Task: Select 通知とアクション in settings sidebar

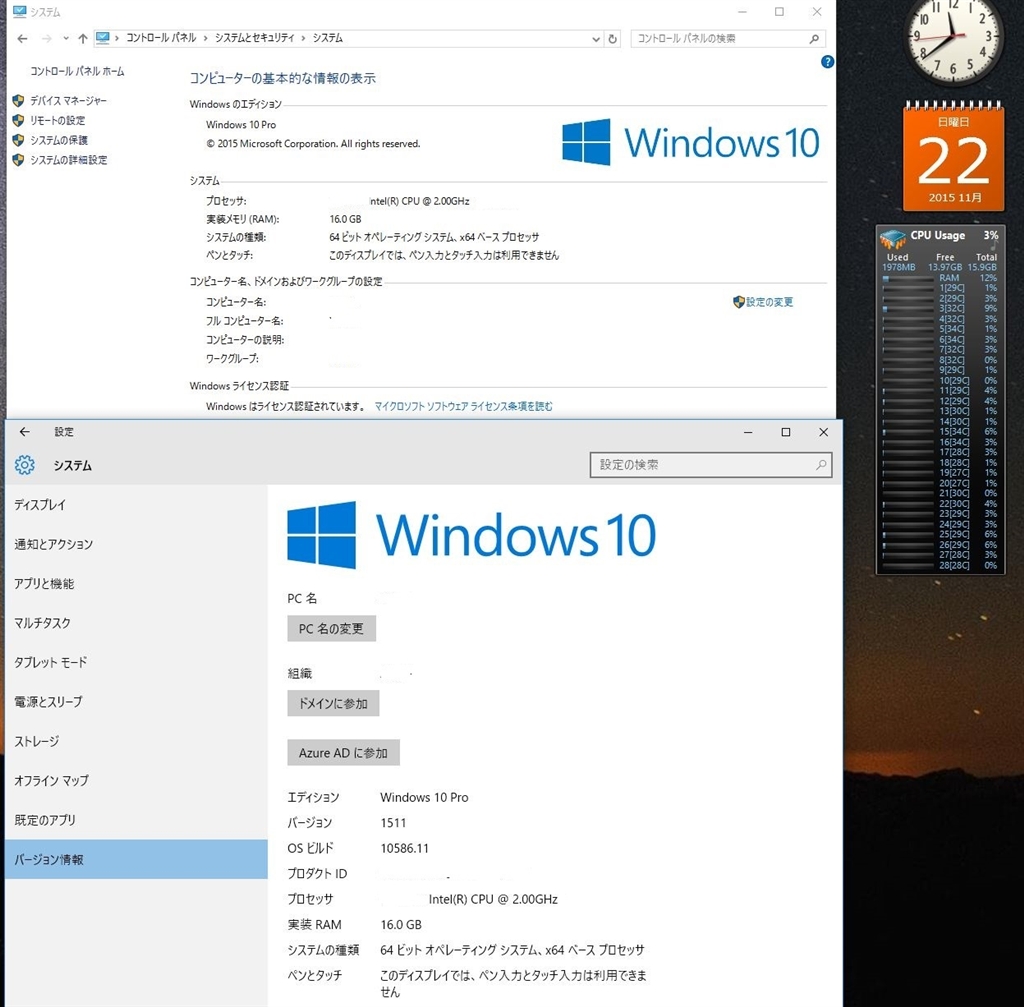Action: (136, 544)
